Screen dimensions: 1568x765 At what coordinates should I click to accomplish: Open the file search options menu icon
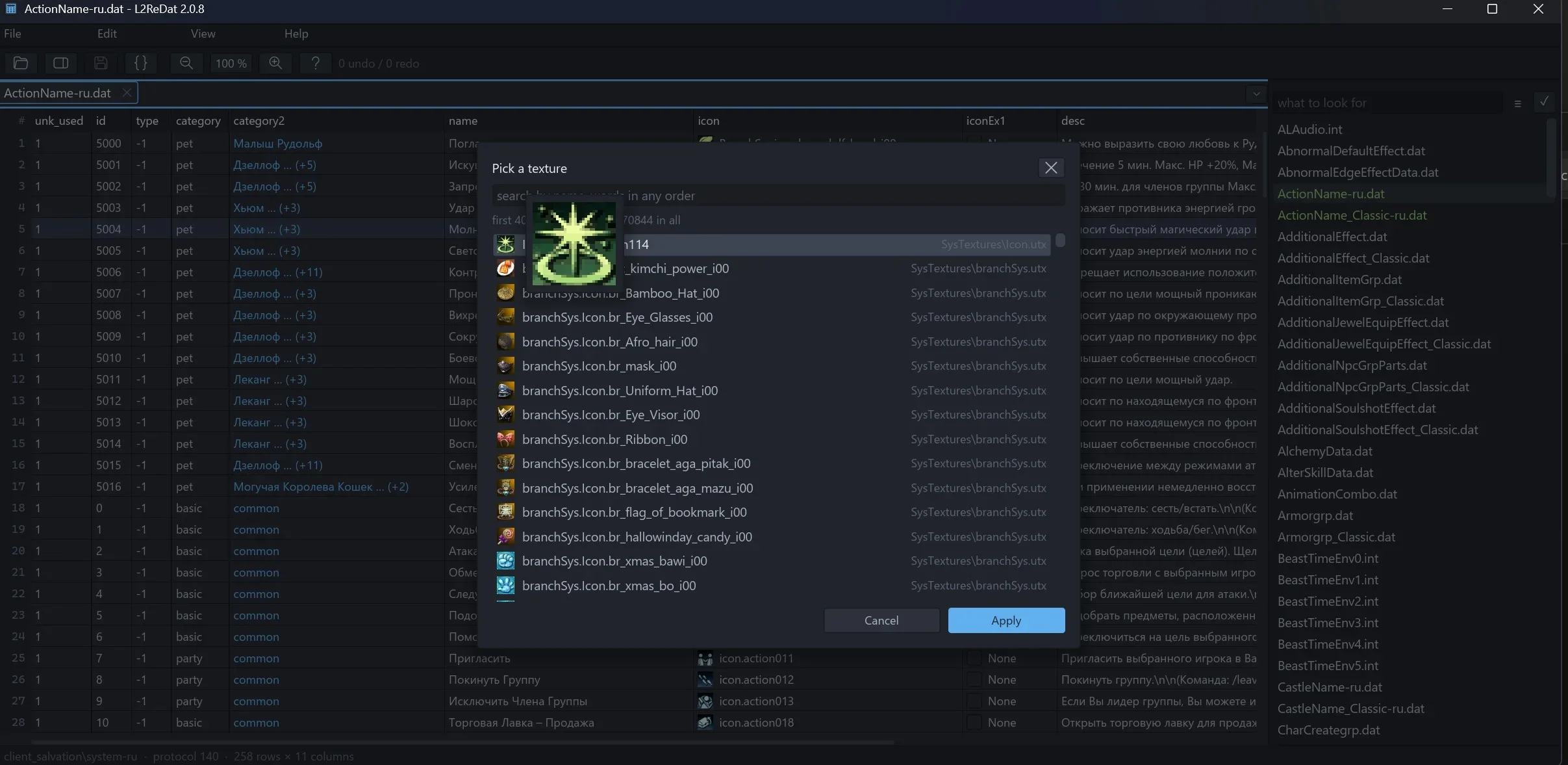coord(1518,103)
